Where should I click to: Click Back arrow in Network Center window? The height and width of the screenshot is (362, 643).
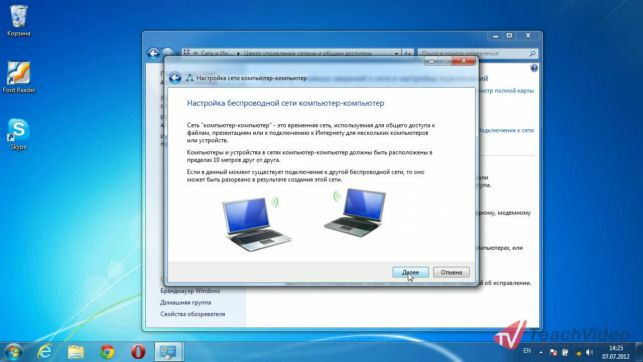click(153, 53)
